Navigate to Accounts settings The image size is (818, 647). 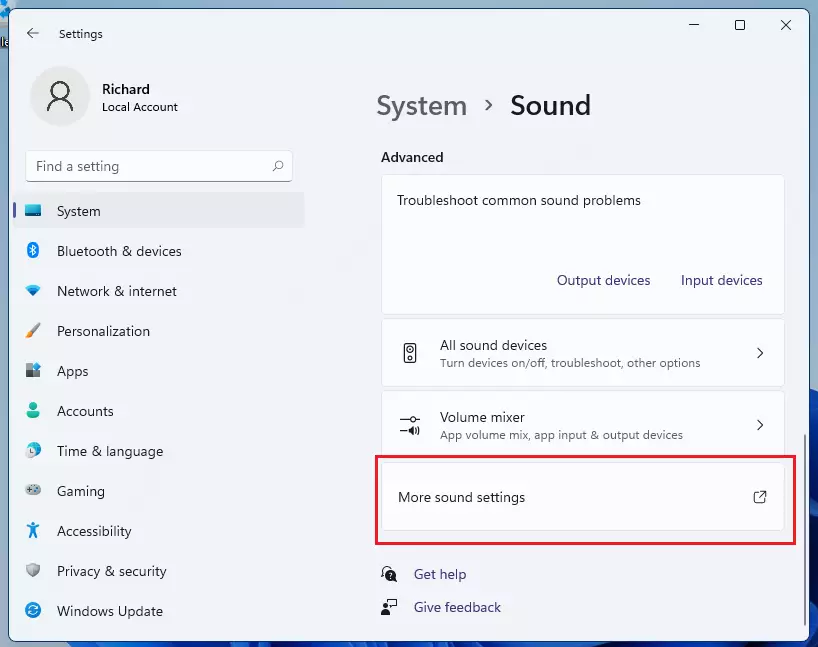click(x=159, y=411)
